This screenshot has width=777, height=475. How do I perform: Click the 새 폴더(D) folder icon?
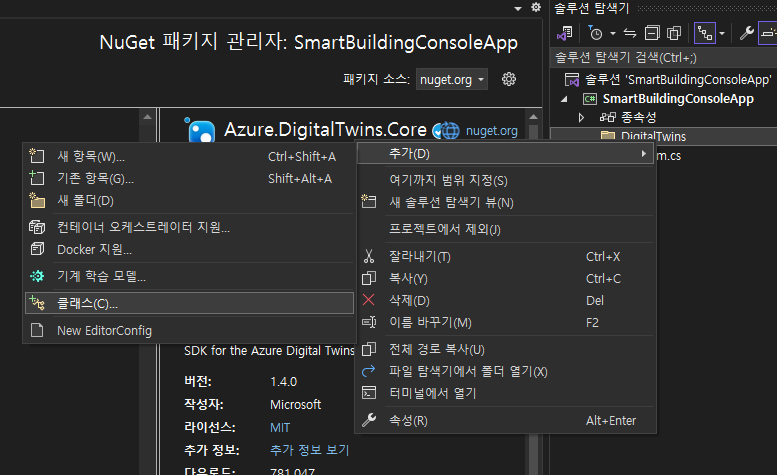point(37,200)
